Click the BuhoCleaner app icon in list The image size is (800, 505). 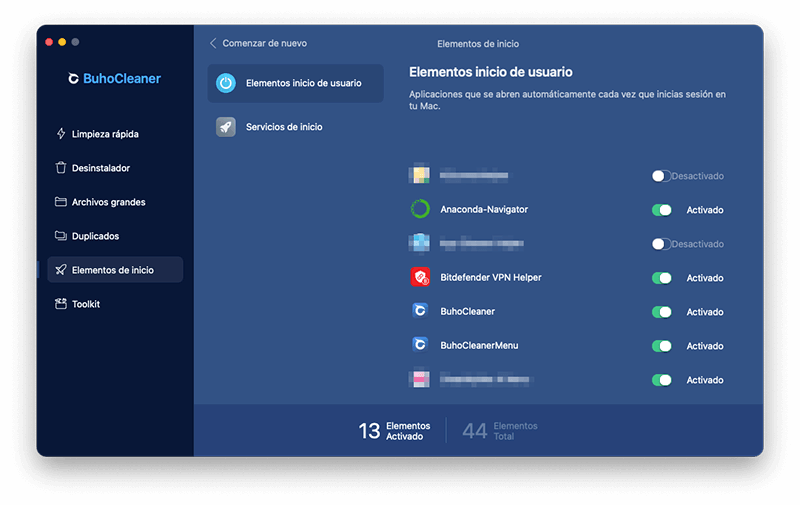(420, 311)
